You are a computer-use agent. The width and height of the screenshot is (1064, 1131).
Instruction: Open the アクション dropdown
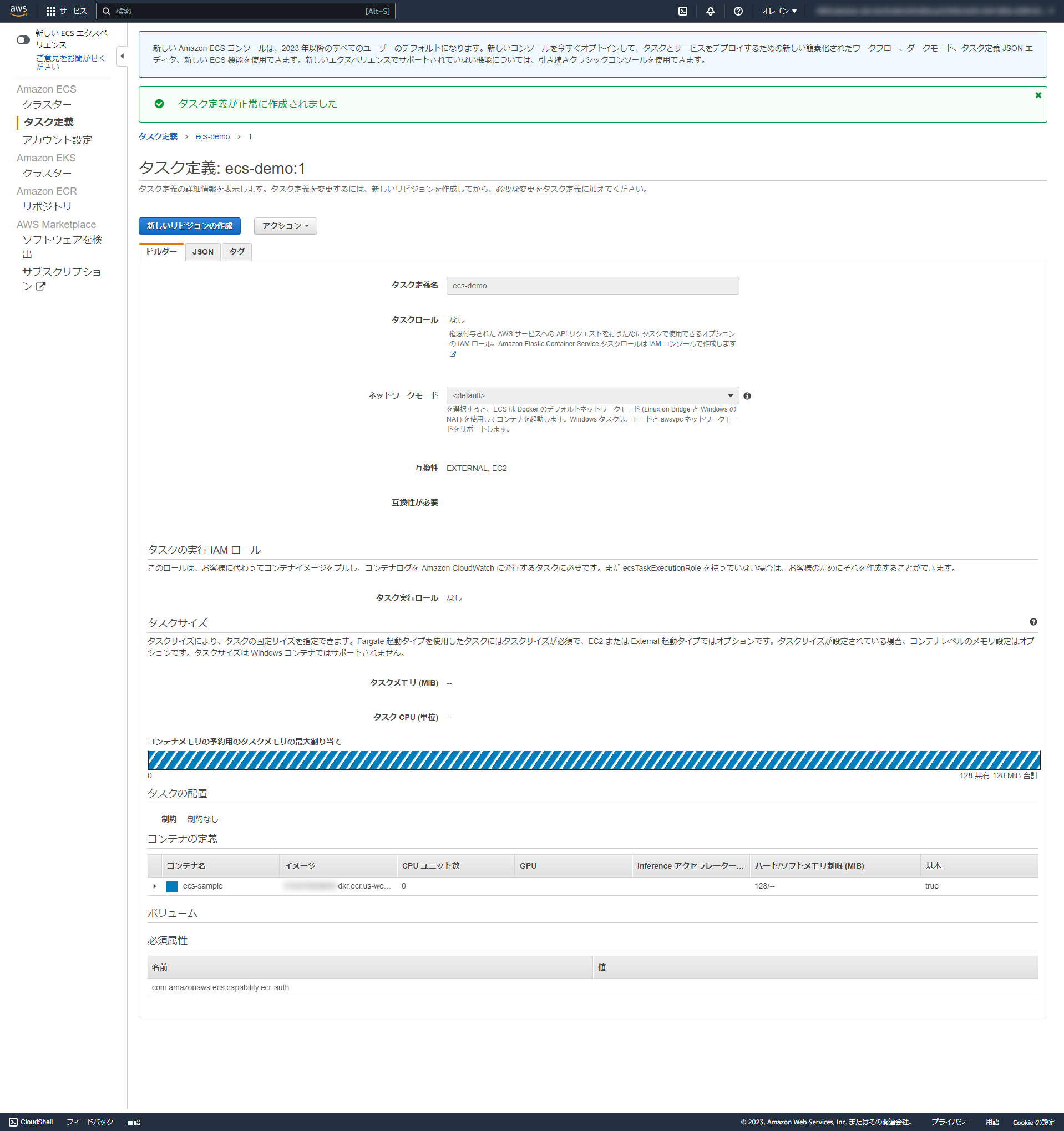pyautogui.click(x=285, y=226)
